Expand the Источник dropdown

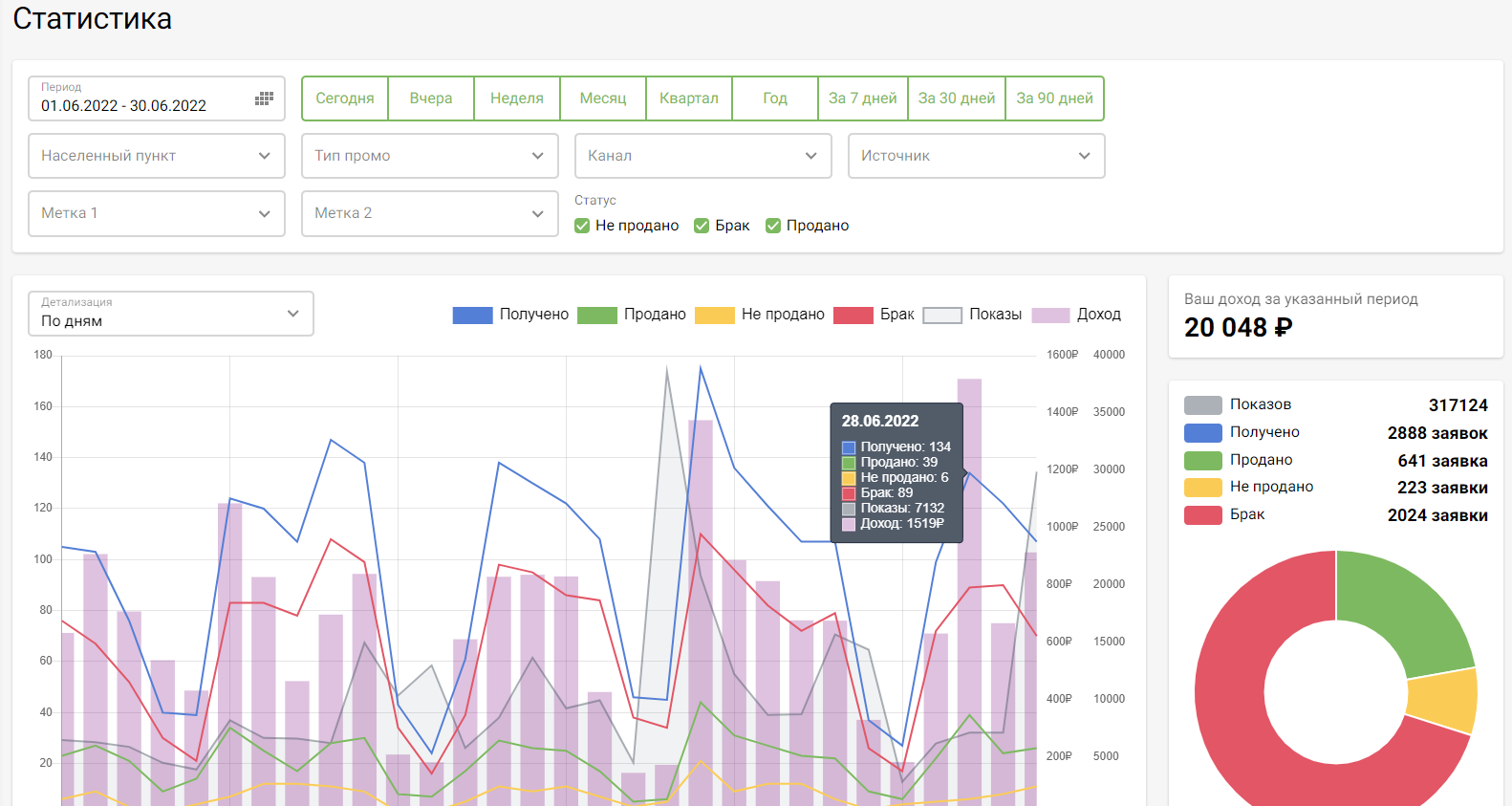(x=976, y=156)
